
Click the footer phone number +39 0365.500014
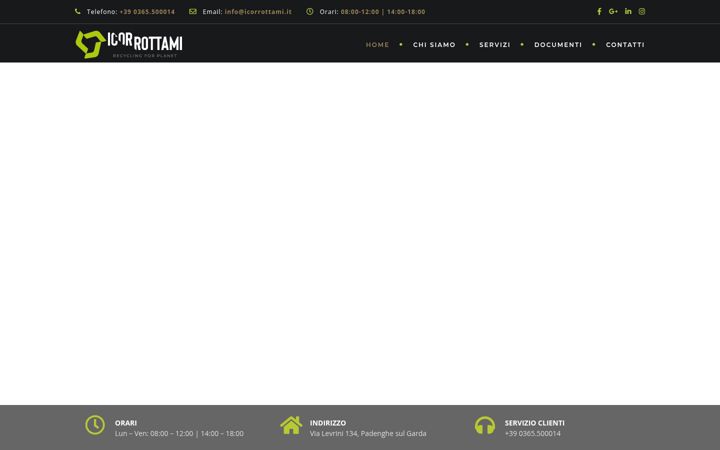pyautogui.click(x=533, y=433)
